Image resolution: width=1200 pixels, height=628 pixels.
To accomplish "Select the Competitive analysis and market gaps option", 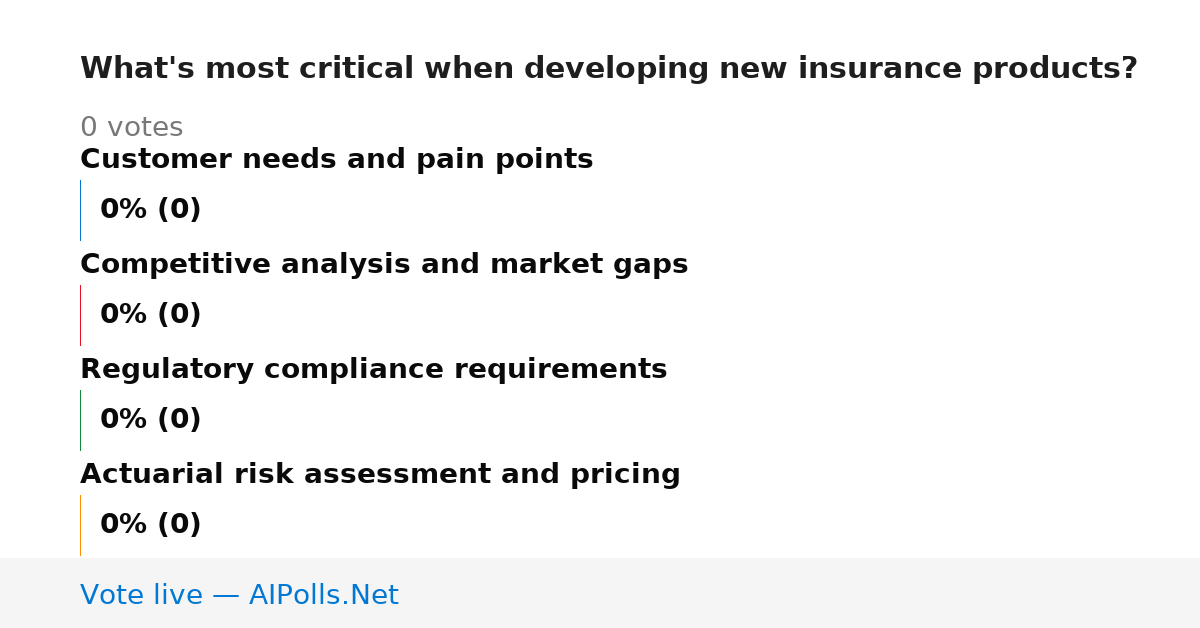I will [384, 265].
